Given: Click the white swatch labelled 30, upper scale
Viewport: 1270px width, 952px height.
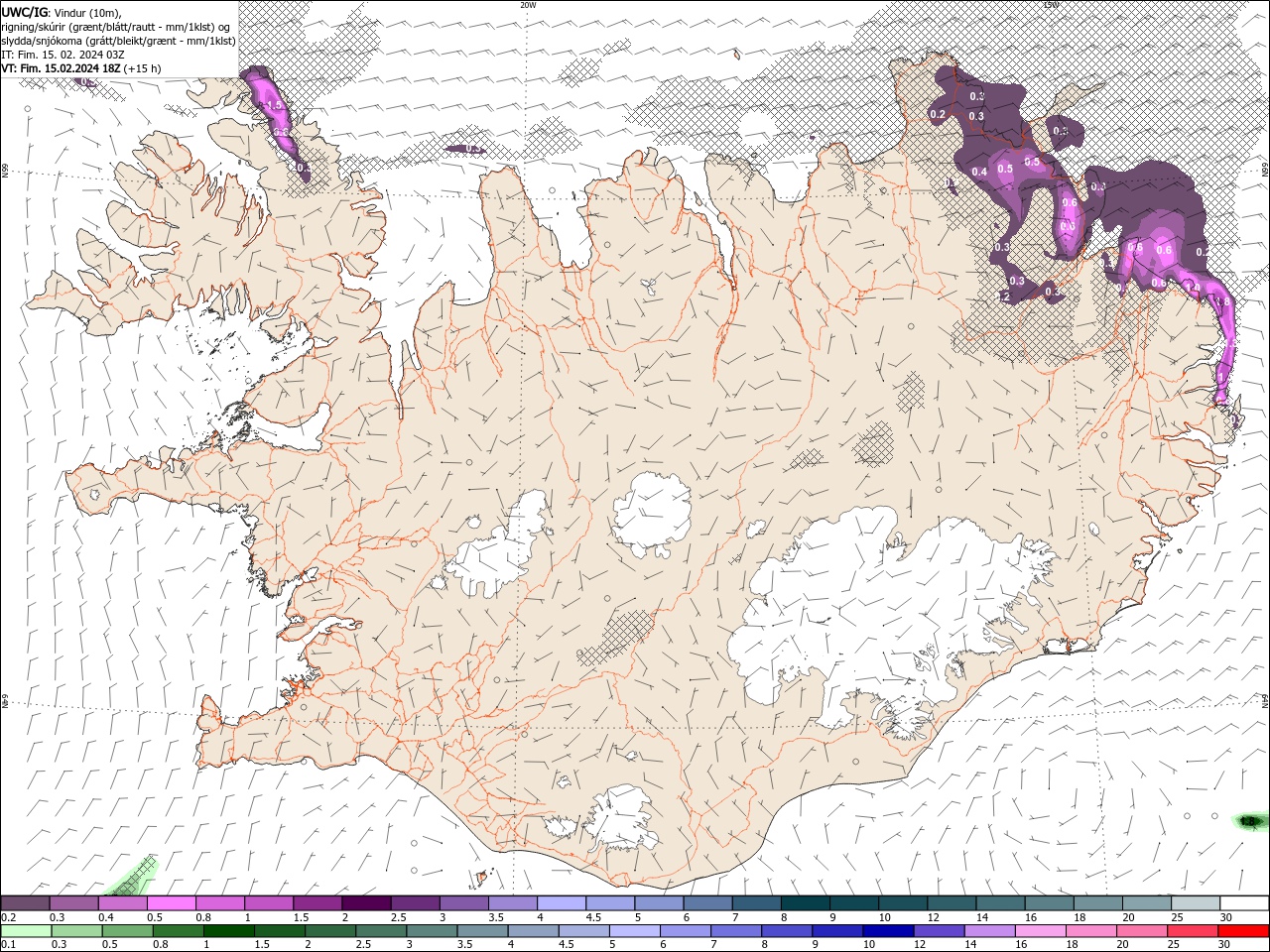Looking at the screenshot, I should click(x=1243, y=903).
